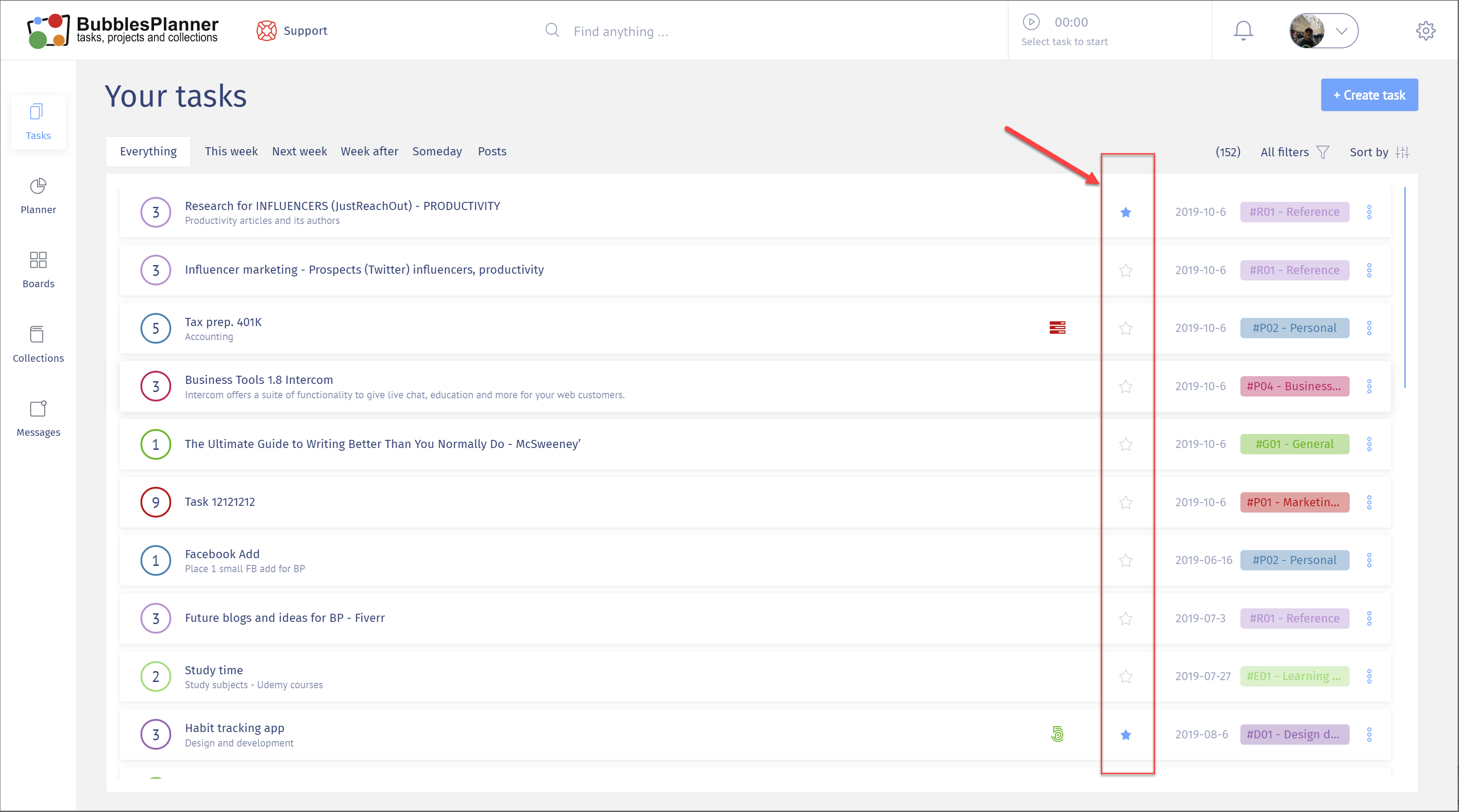Screen dimensions: 1459x812
Task: Open the notifications bell
Action: tap(1243, 31)
